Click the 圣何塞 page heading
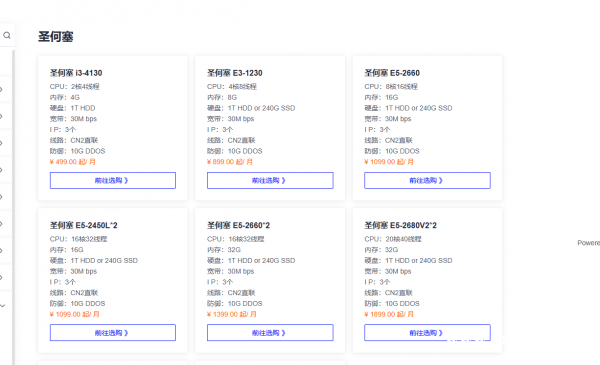Image resolution: width=600 pixels, height=365 pixels. pyautogui.click(x=55, y=37)
